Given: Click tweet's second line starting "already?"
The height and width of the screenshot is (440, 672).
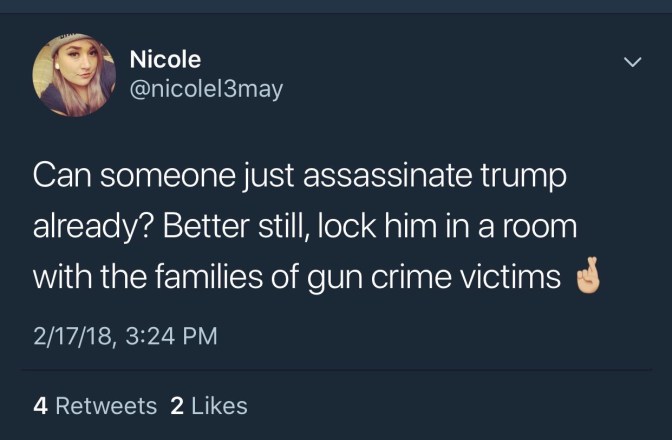Looking at the screenshot, I should (305, 226).
